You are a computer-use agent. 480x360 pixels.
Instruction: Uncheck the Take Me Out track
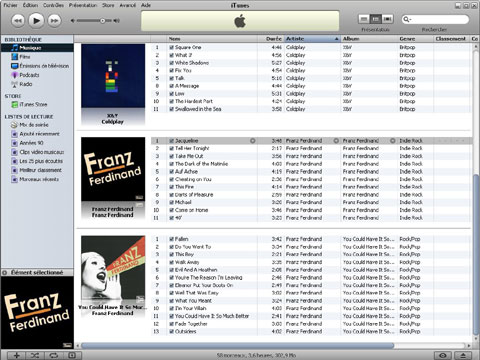click(171, 156)
